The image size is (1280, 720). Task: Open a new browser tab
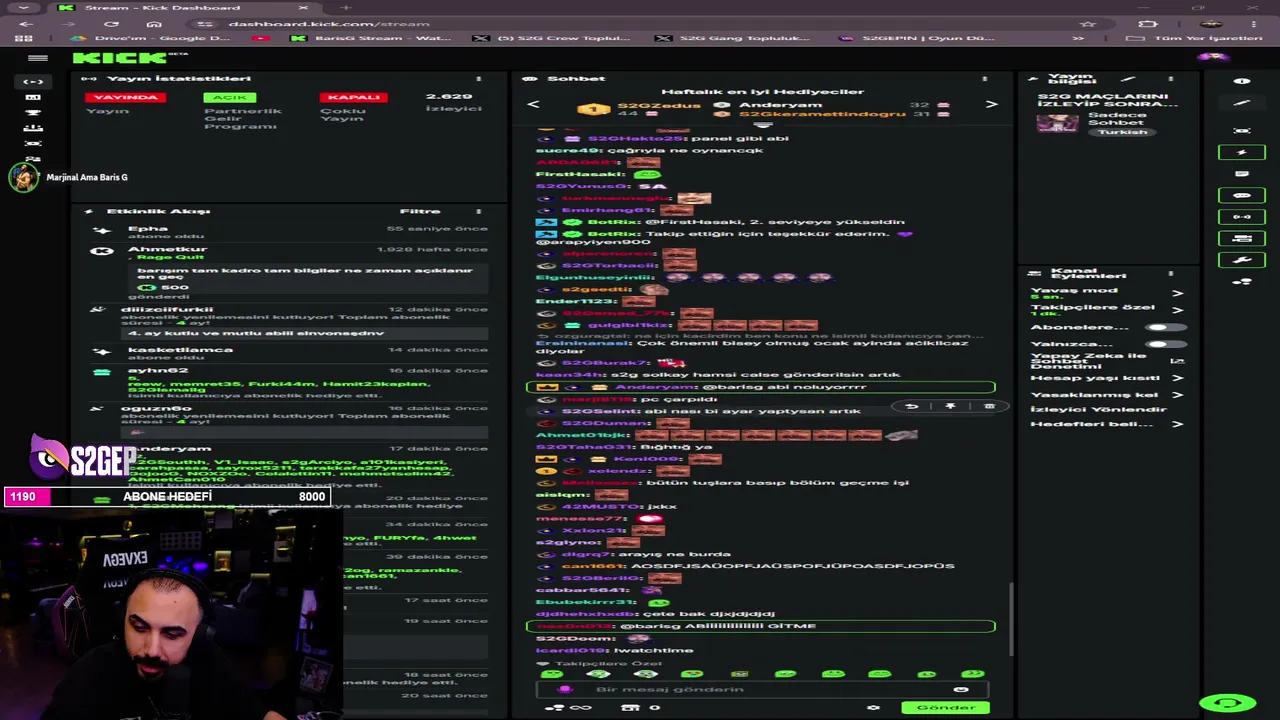pyautogui.click(x=346, y=8)
